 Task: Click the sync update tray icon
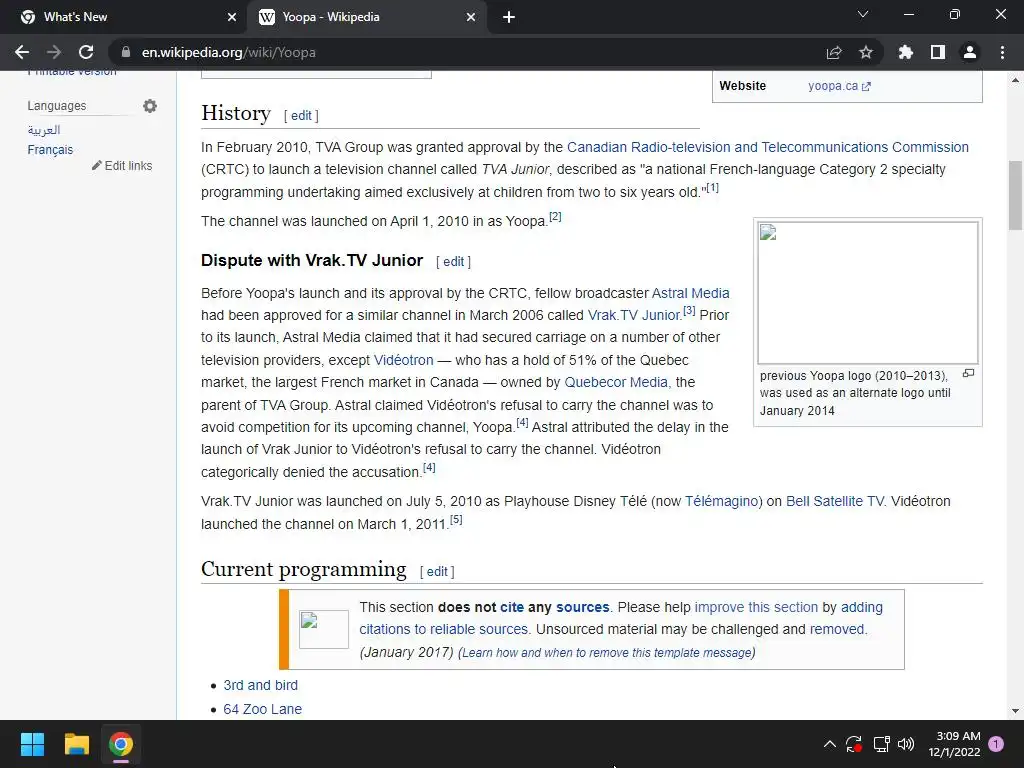click(854, 744)
